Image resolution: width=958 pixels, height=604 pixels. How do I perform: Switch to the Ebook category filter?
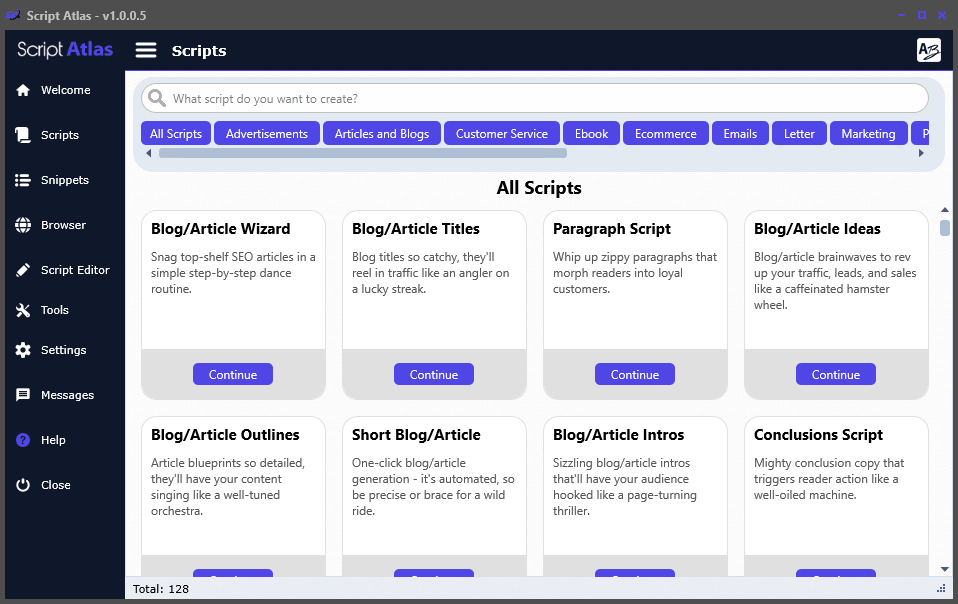point(591,132)
